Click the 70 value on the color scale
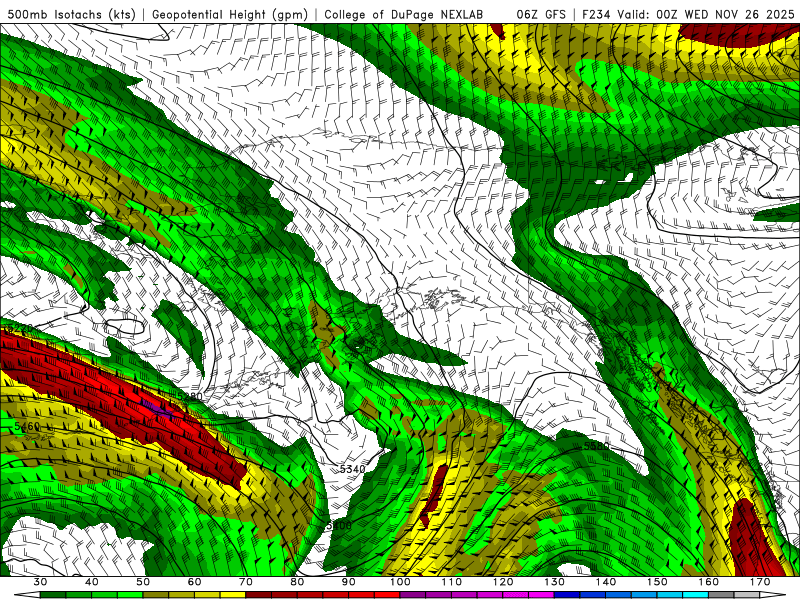The height and width of the screenshot is (600, 800). pos(246,582)
